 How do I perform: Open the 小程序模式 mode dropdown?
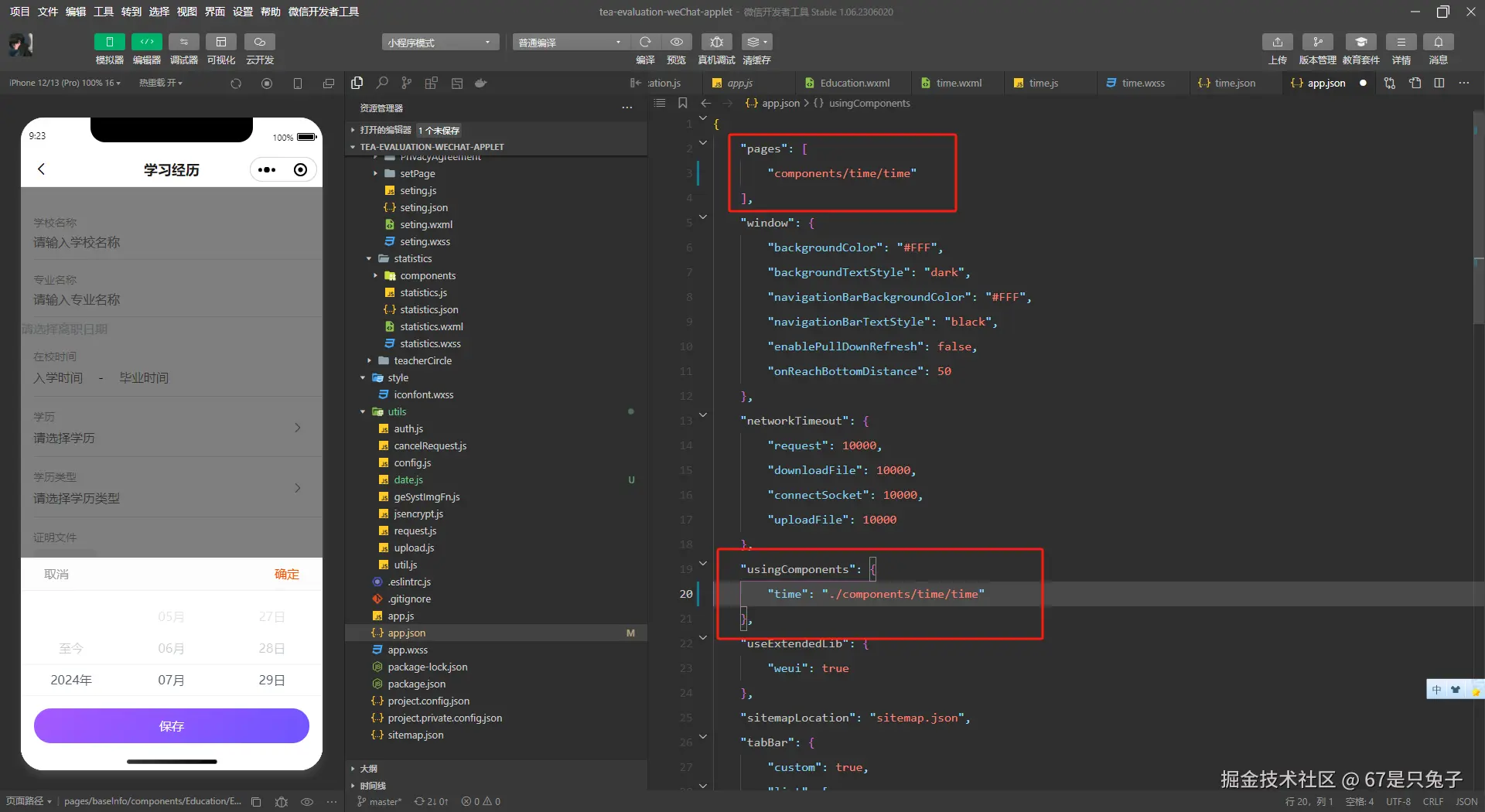pos(439,43)
